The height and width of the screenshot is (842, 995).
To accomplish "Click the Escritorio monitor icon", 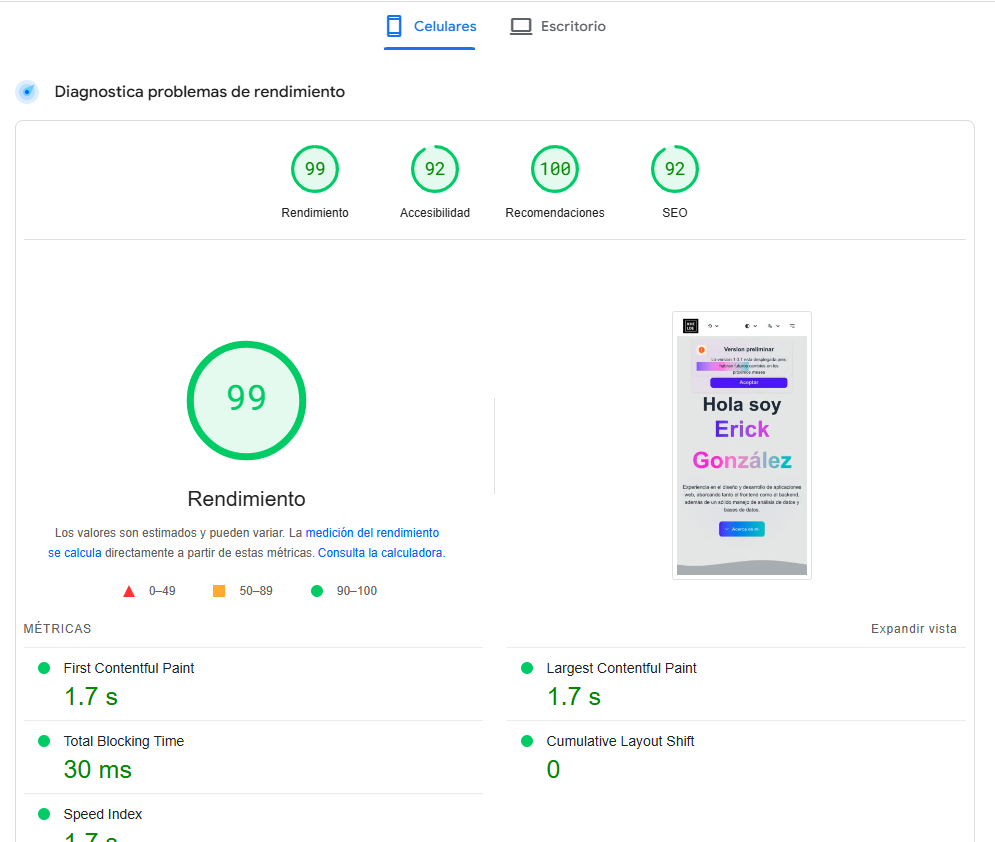I will click(521, 25).
